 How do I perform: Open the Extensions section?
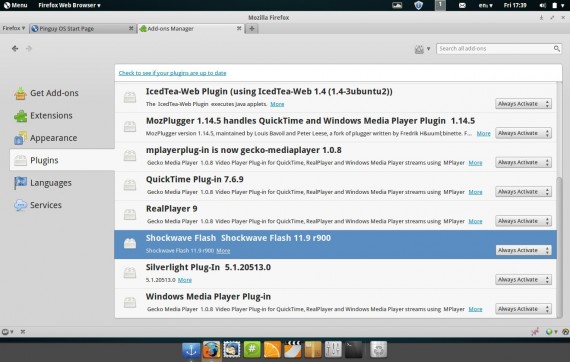(x=44, y=116)
